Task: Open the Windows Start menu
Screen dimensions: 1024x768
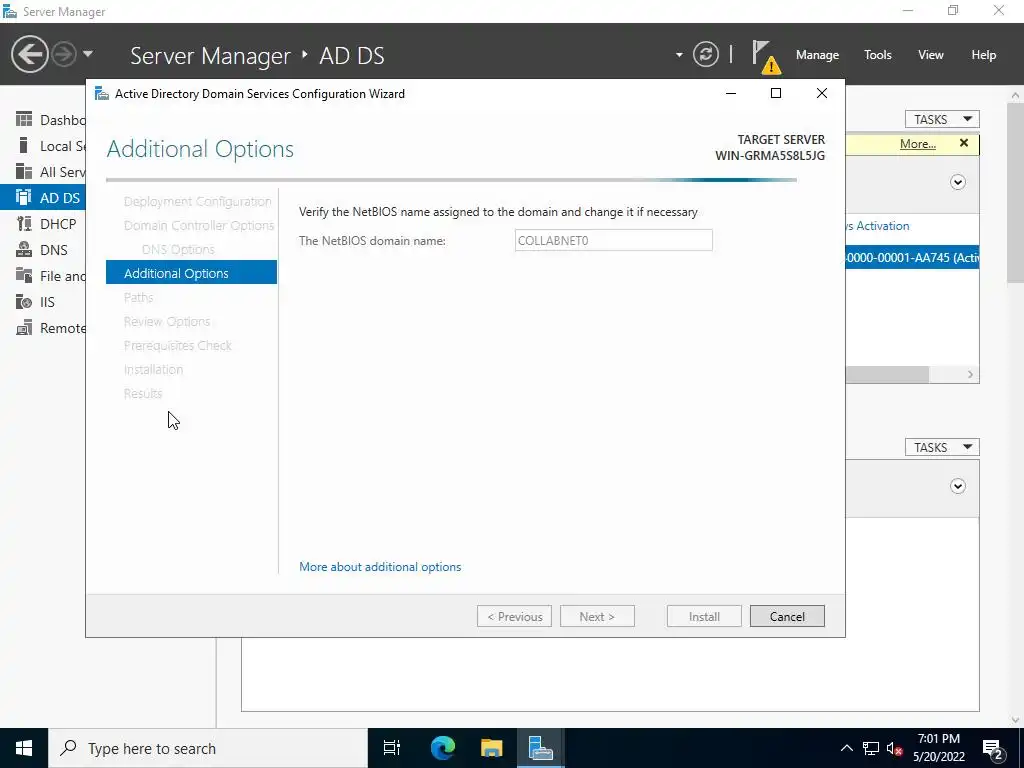Action: coord(24,748)
